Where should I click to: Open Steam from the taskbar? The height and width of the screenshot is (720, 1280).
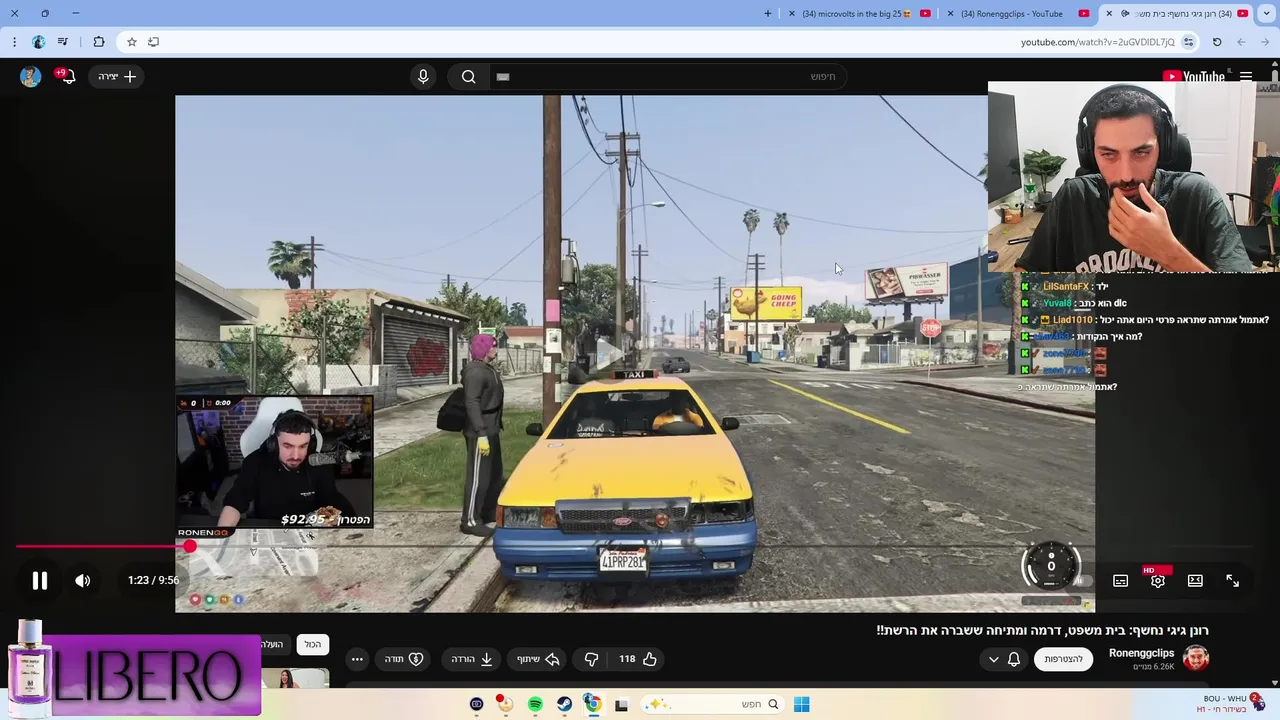coord(564,704)
